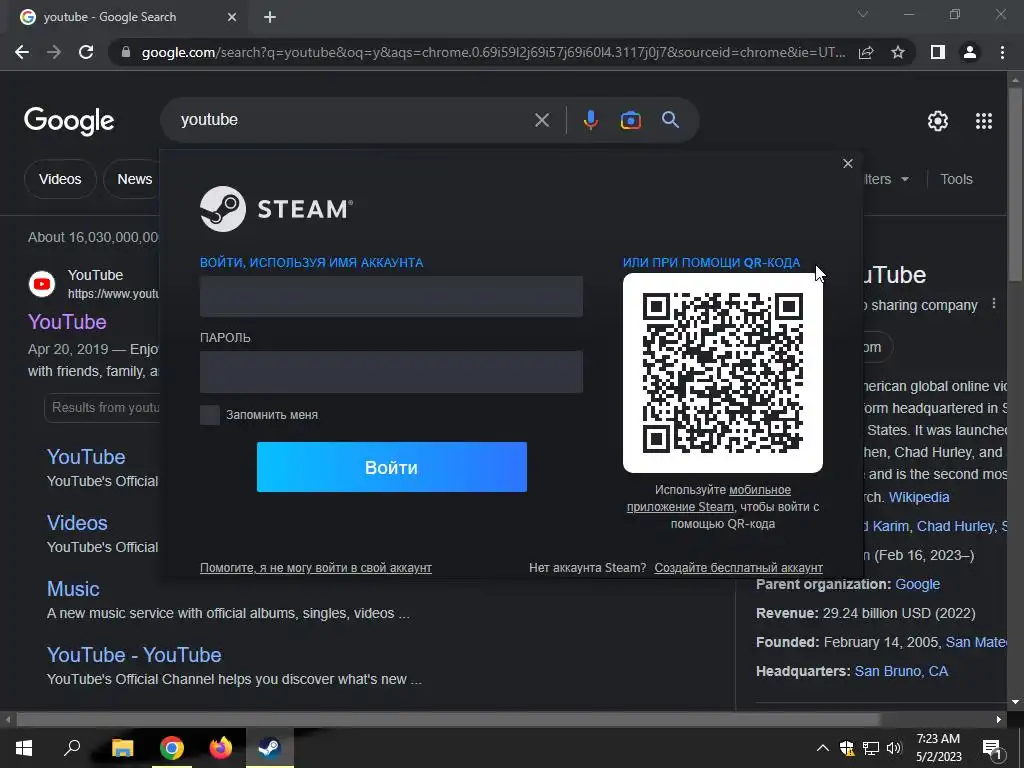Click the Chrome forward arrow
This screenshot has width=1024, height=768.
pyautogui.click(x=54, y=52)
